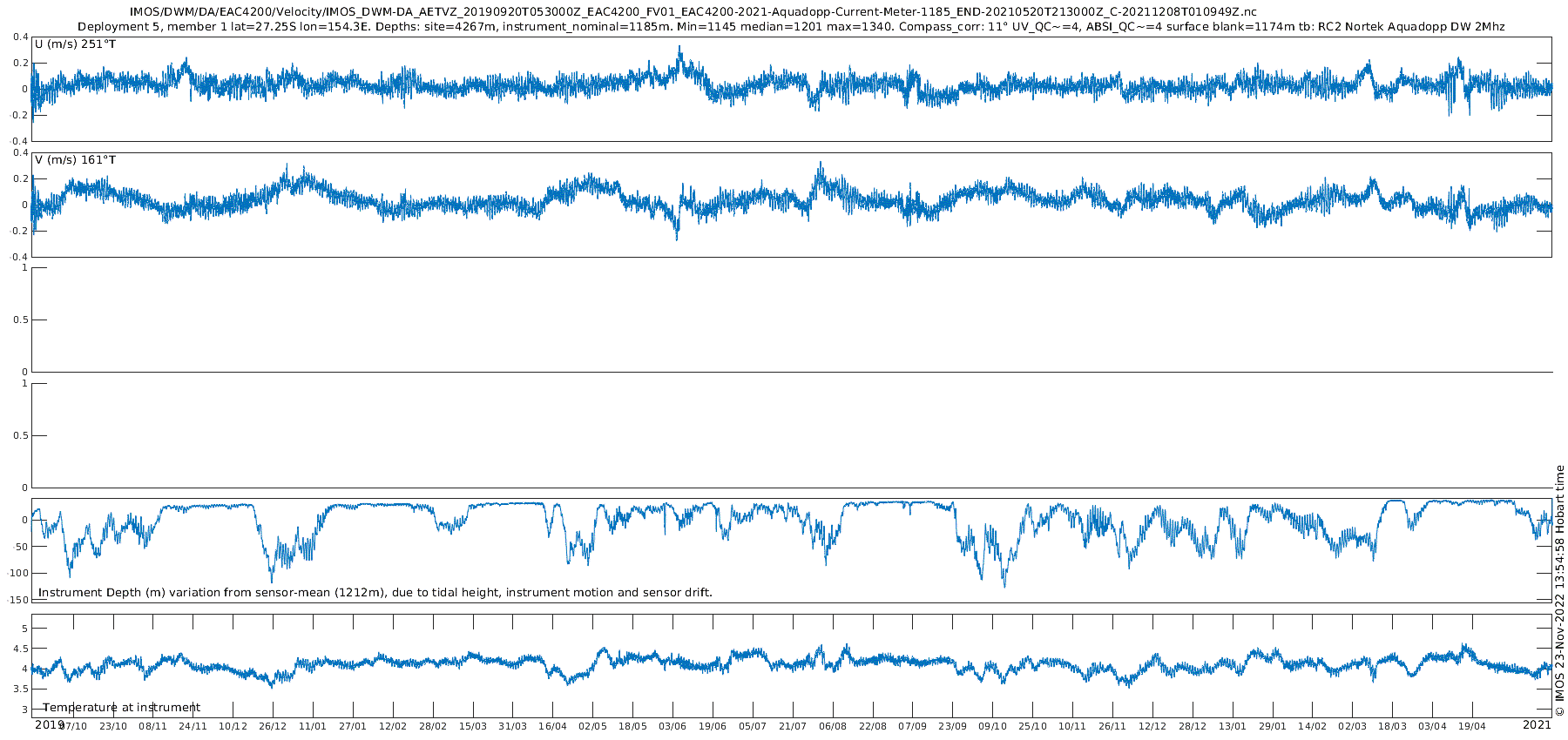
Task: Select the '18/03' date tick label
Action: click(x=1392, y=726)
